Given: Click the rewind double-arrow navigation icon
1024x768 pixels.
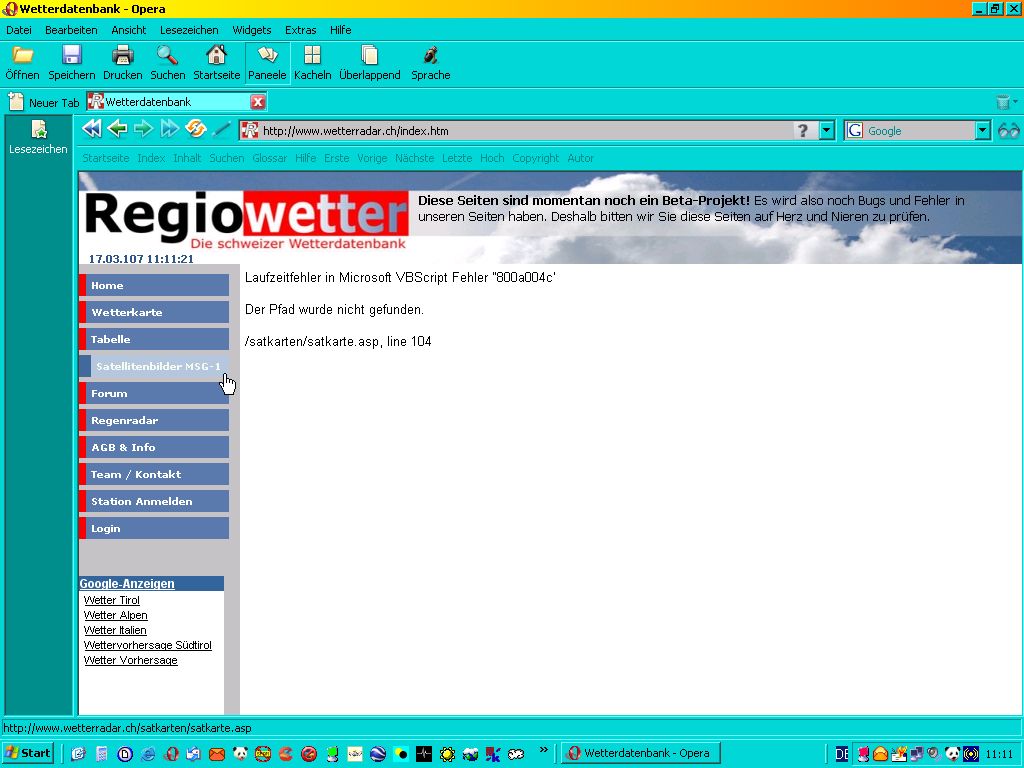Looking at the screenshot, I should click(92, 129).
